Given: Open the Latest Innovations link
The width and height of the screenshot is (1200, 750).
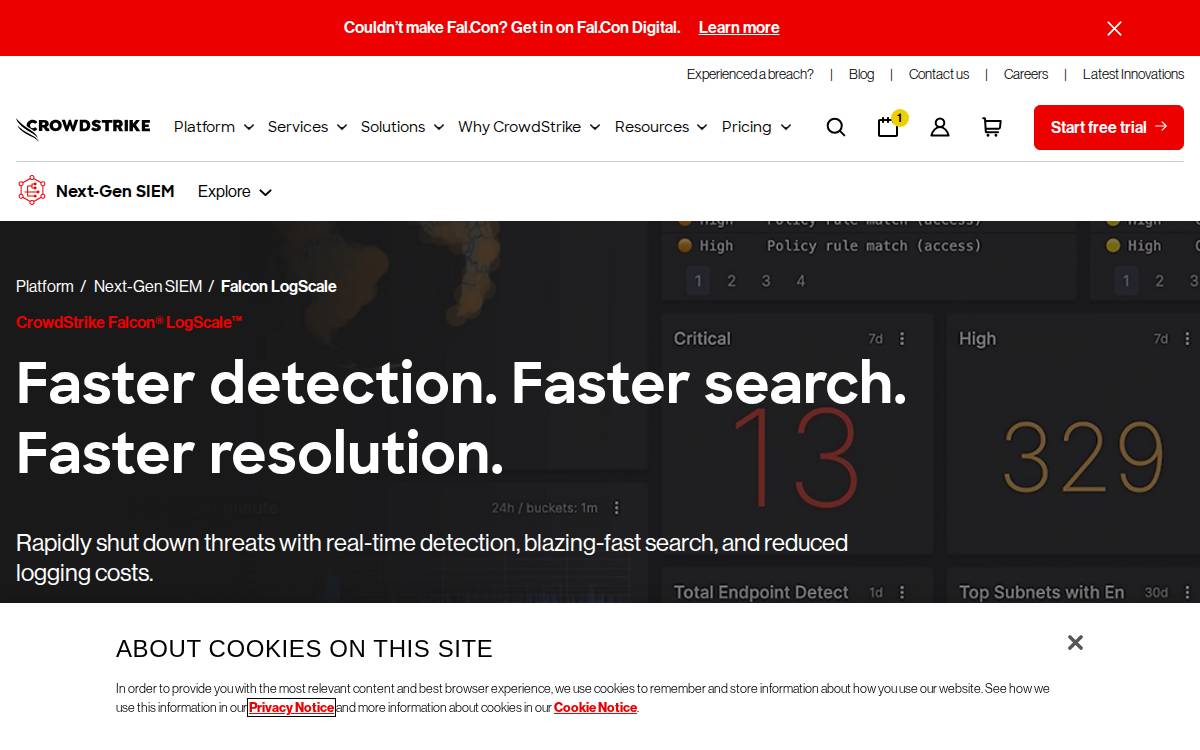Looking at the screenshot, I should [1133, 74].
